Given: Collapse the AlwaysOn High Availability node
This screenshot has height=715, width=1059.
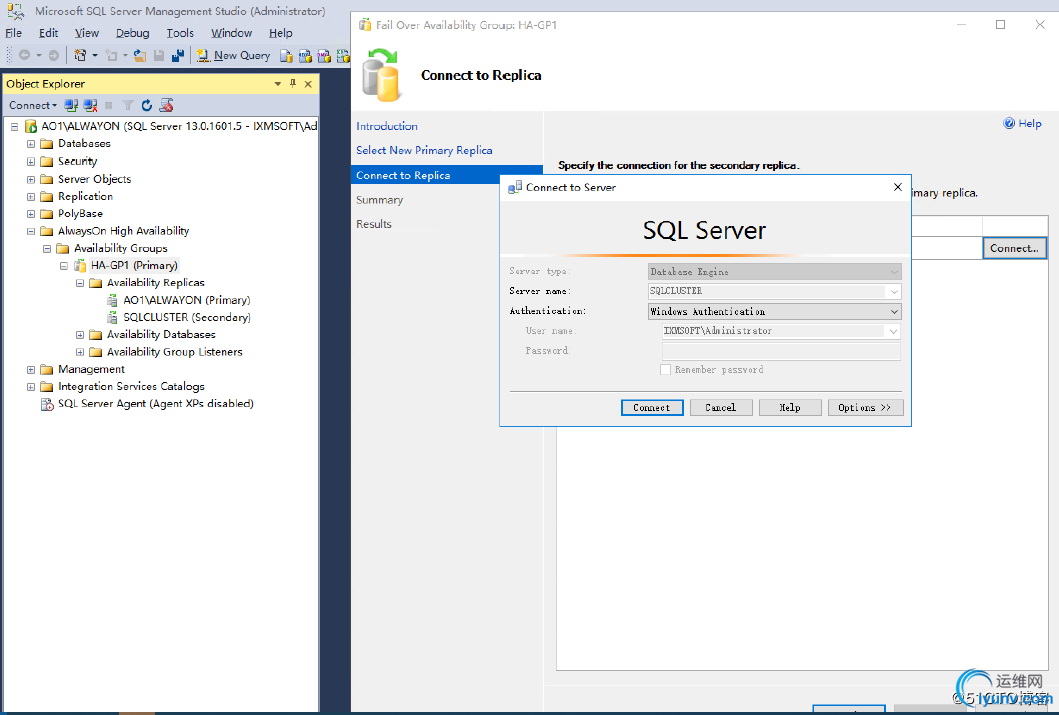Looking at the screenshot, I should click(x=31, y=231).
